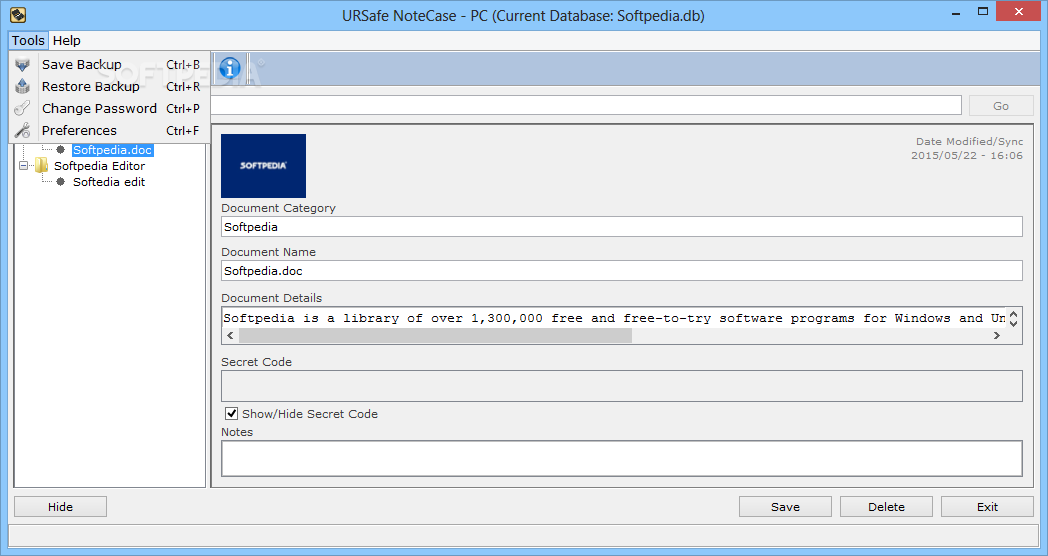Select the Softpedia Editor tree item
The image size is (1048, 556).
click(100, 166)
